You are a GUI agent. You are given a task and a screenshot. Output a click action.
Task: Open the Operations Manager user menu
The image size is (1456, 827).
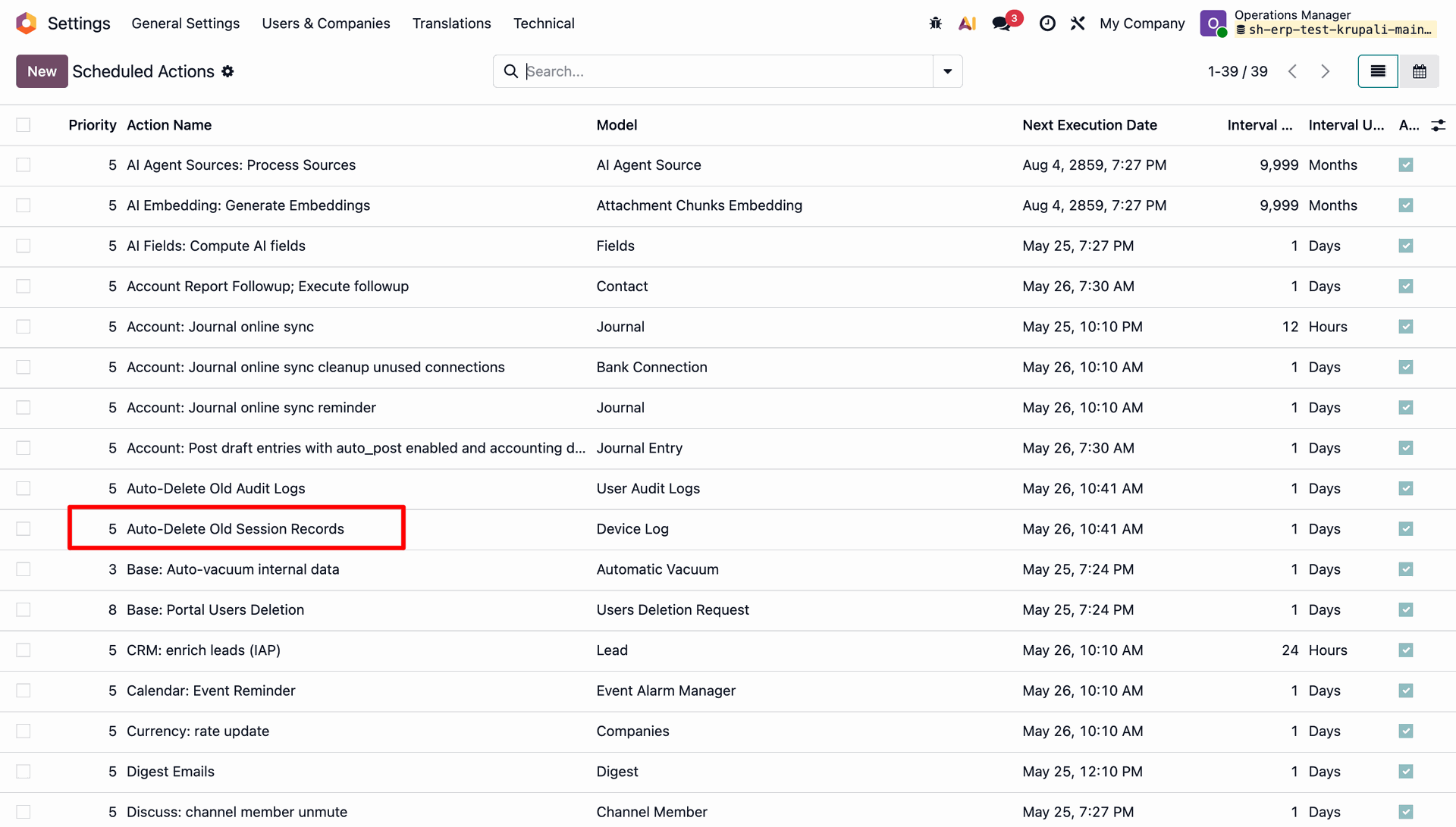(x=1318, y=23)
